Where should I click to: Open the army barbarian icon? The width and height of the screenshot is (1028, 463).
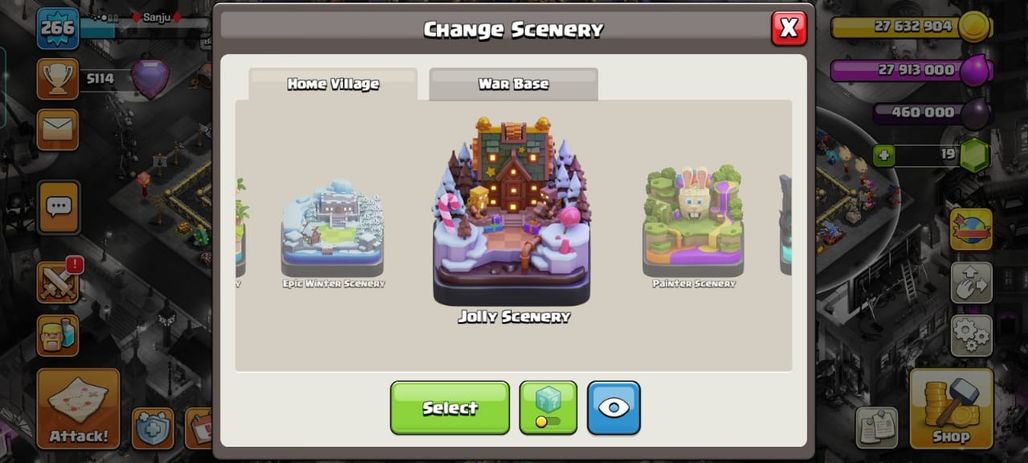58,335
